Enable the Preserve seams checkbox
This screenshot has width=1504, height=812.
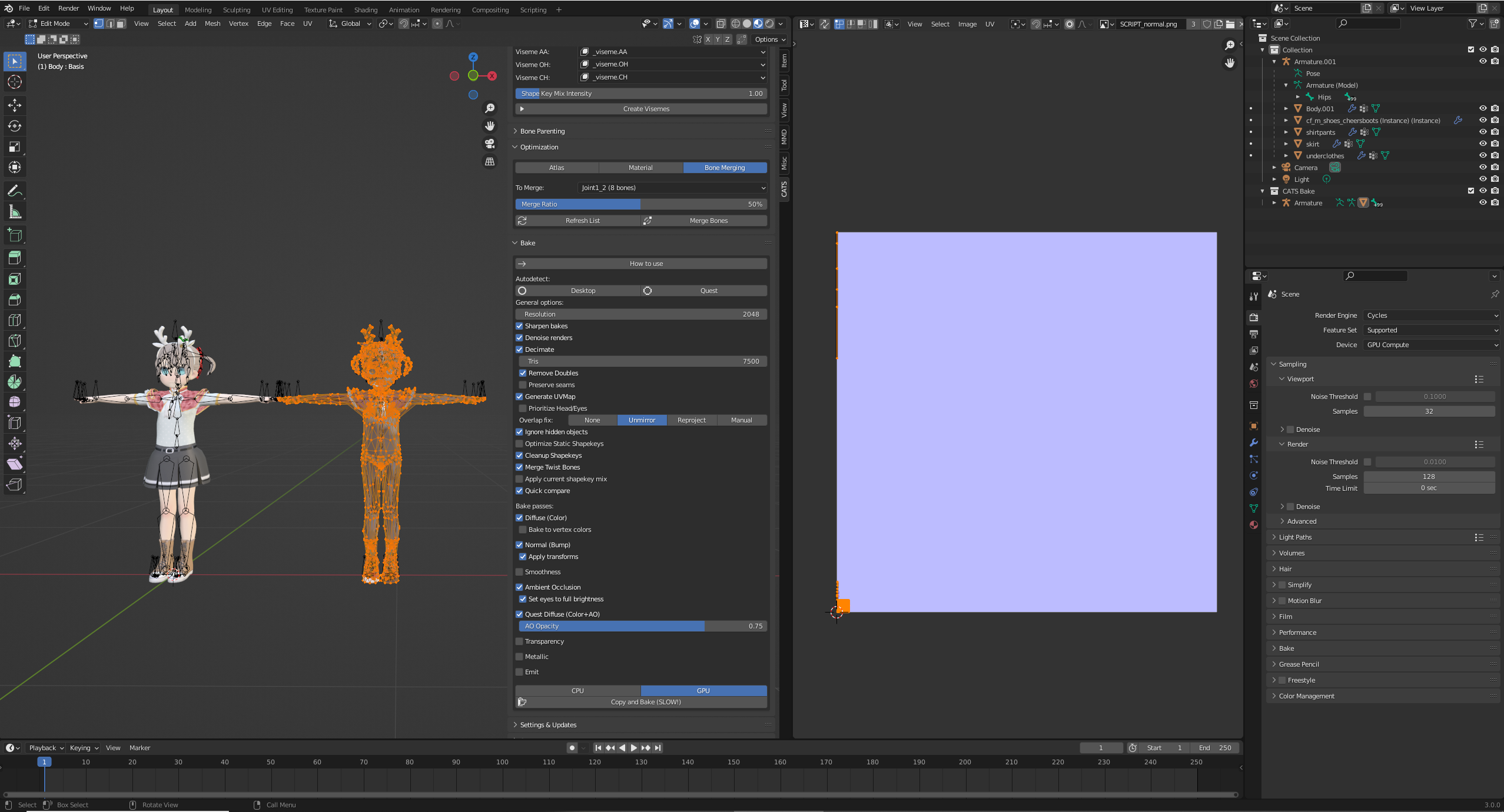(x=523, y=385)
